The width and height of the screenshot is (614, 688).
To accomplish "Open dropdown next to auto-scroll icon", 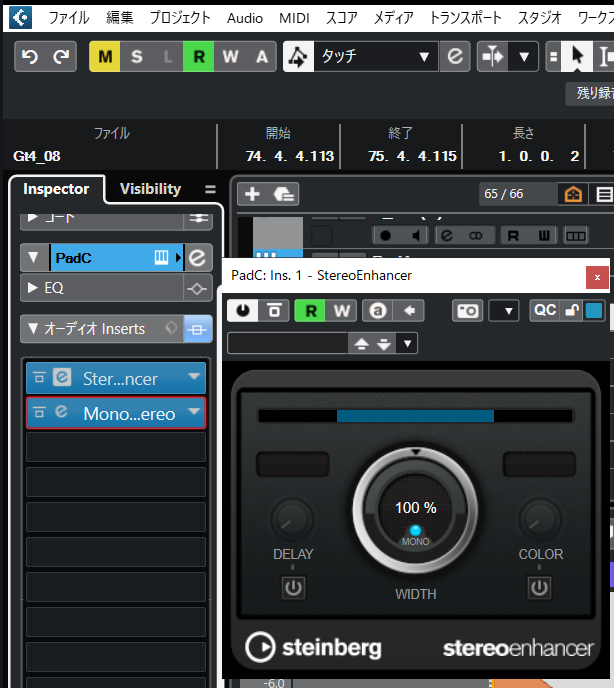I will pyautogui.click(x=524, y=57).
